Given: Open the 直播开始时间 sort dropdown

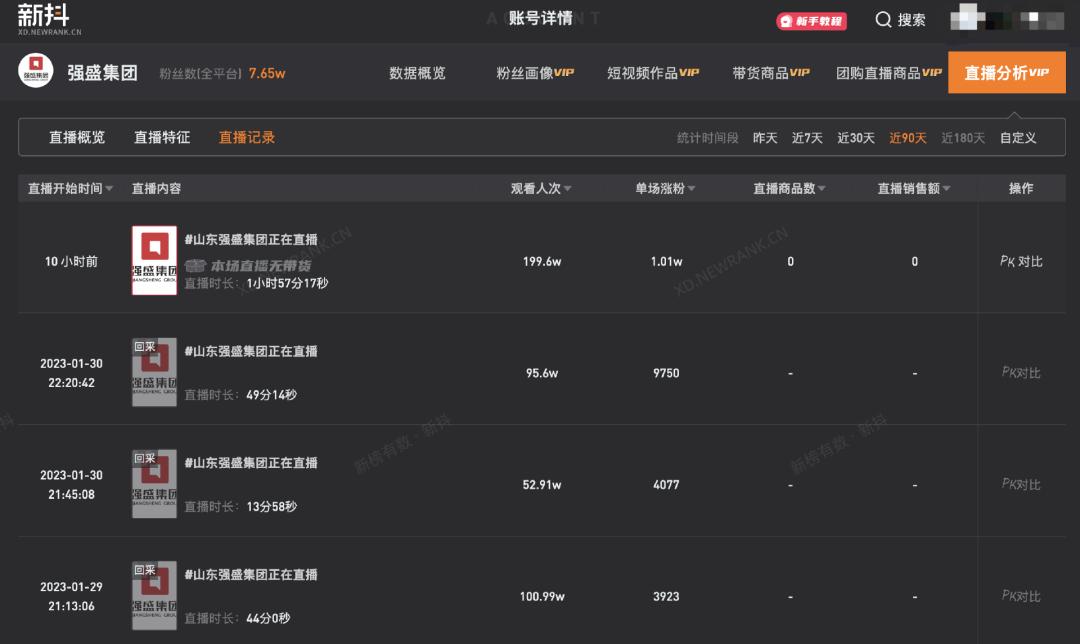Looking at the screenshot, I should pos(111,188).
